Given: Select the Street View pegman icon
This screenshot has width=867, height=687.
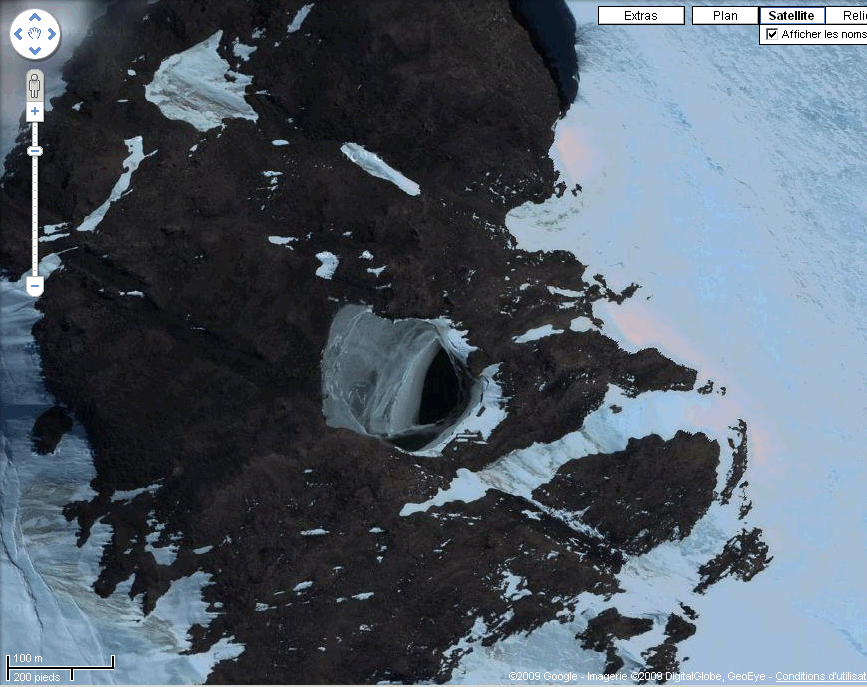Looking at the screenshot, I should [x=35, y=83].
